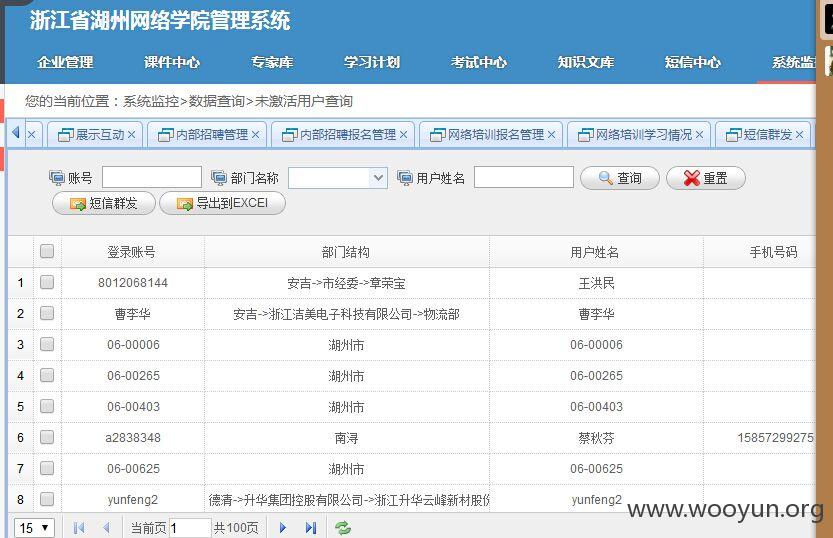
Task: Click the window icon on 内部招聘管理 tab
Action: click(166, 135)
